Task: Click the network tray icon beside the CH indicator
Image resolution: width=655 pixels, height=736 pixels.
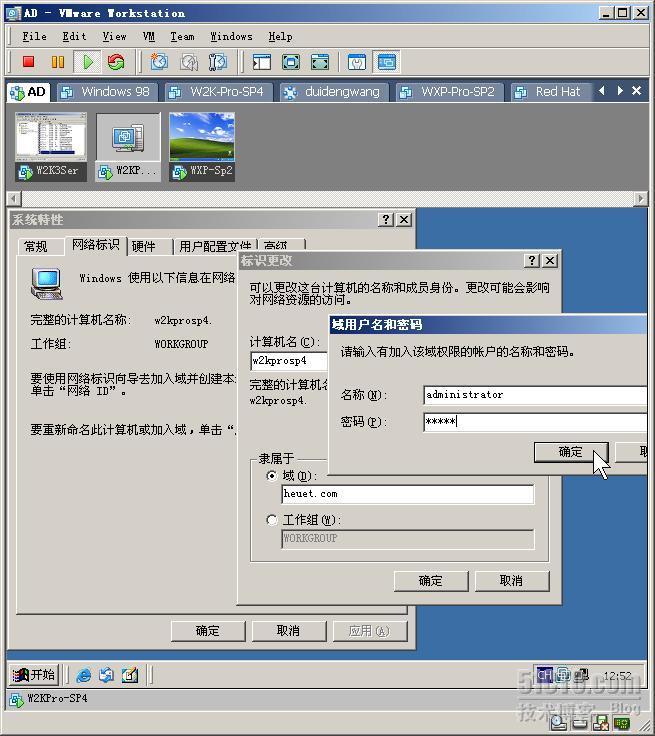Action: [x=563, y=675]
